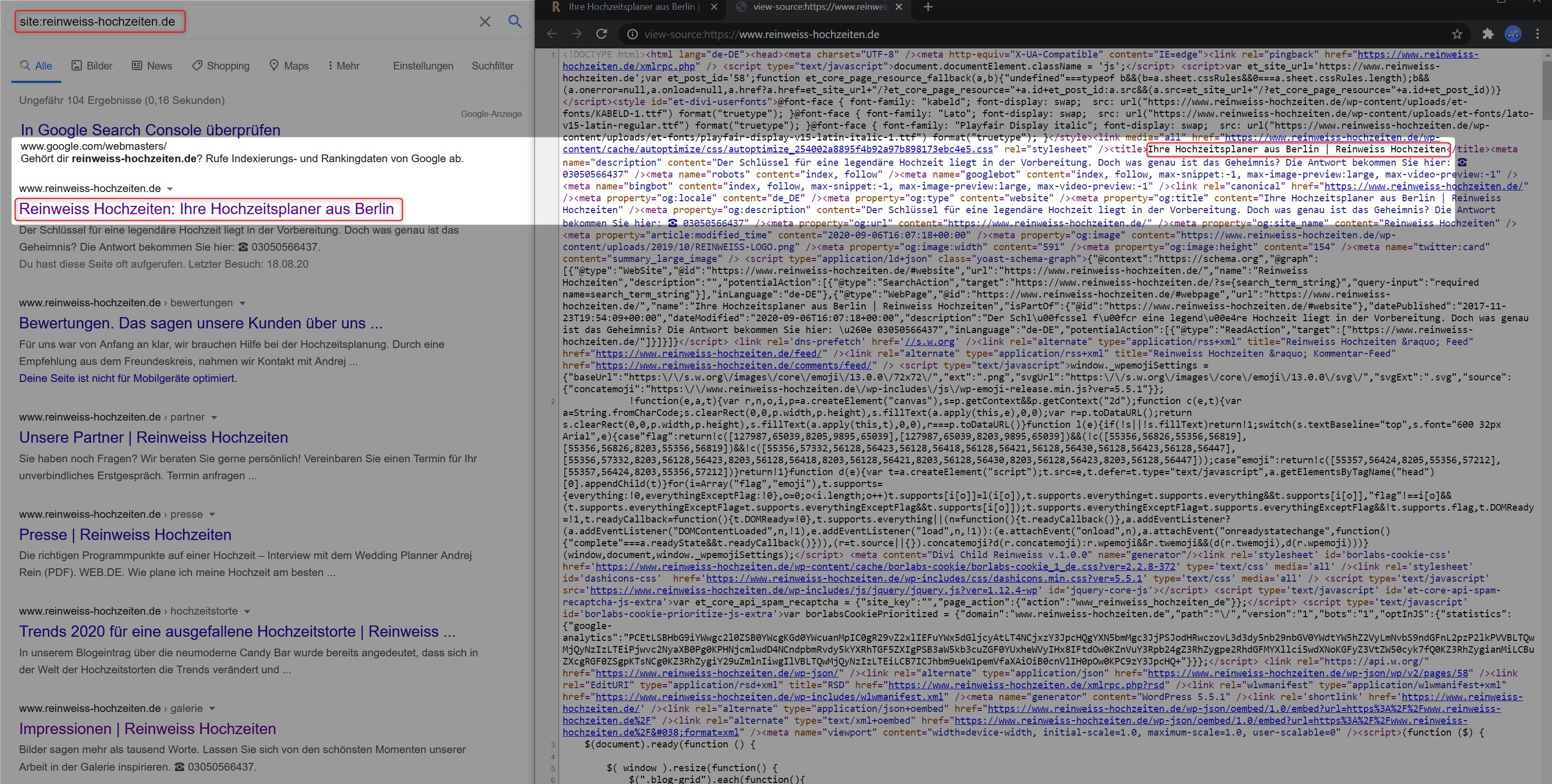Open the xmlrpc.php pingback link in source

click(628, 66)
